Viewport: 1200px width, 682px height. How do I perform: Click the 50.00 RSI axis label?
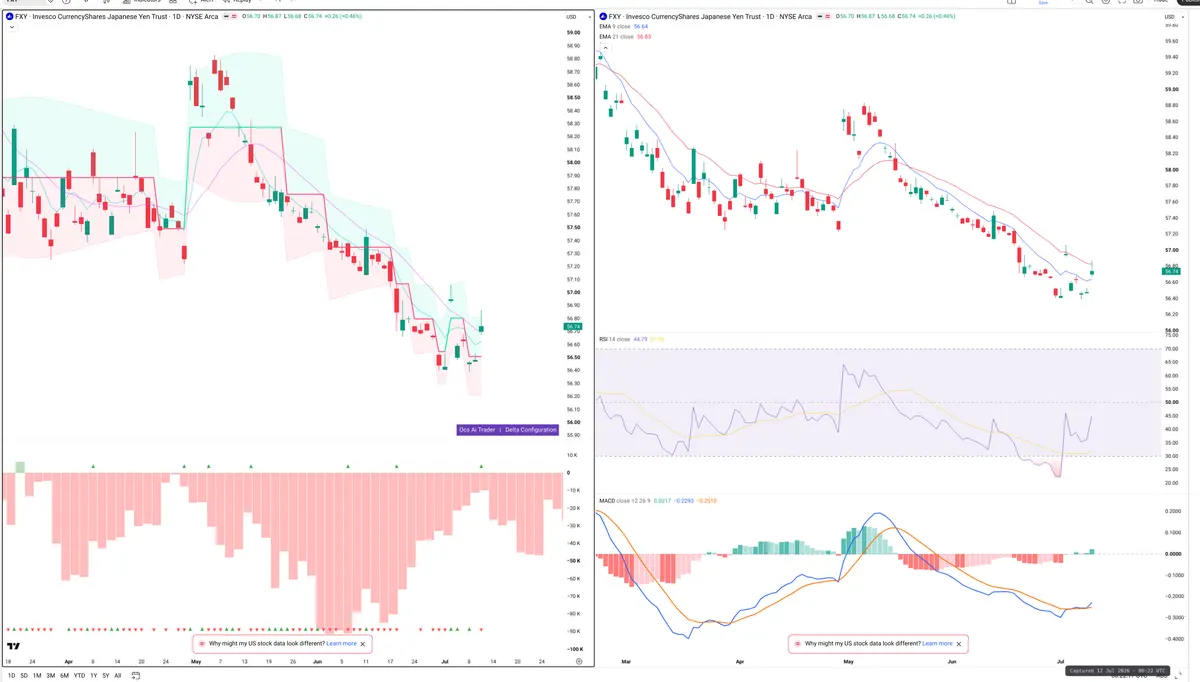pyautogui.click(x=1172, y=403)
